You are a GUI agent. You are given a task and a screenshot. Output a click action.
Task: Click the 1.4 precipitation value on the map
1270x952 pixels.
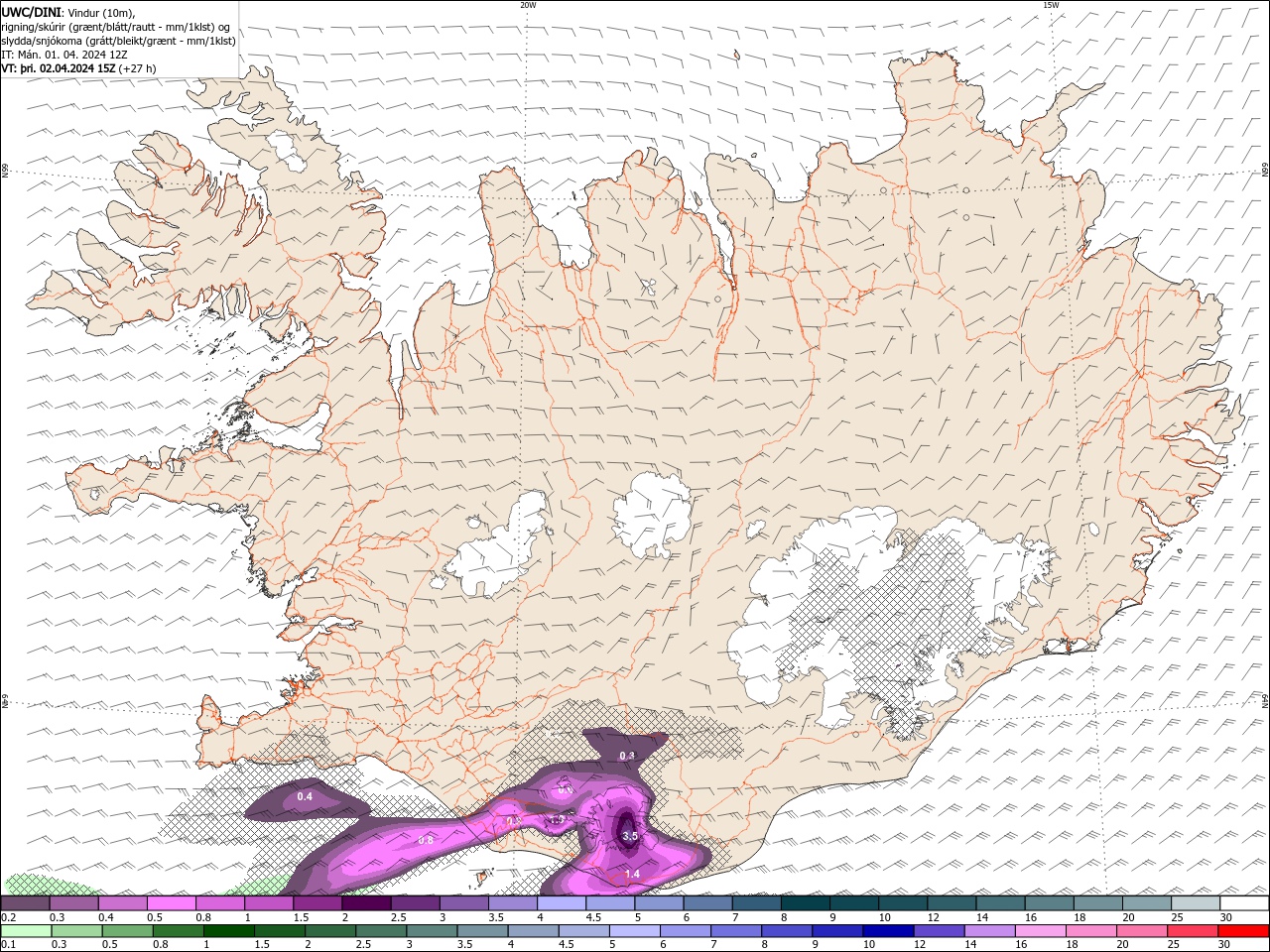[632, 873]
